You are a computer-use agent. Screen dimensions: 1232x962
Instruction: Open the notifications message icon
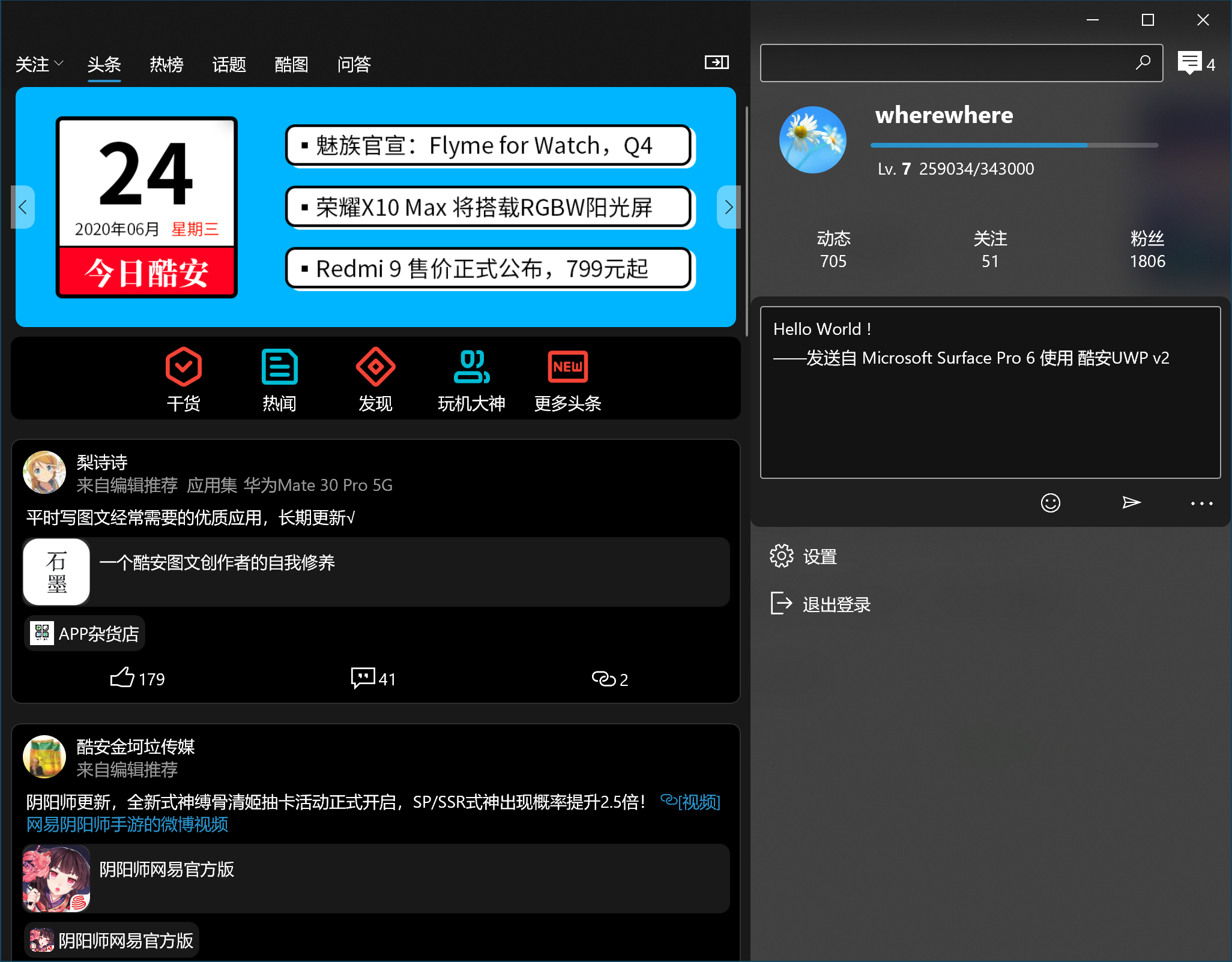point(1189,63)
